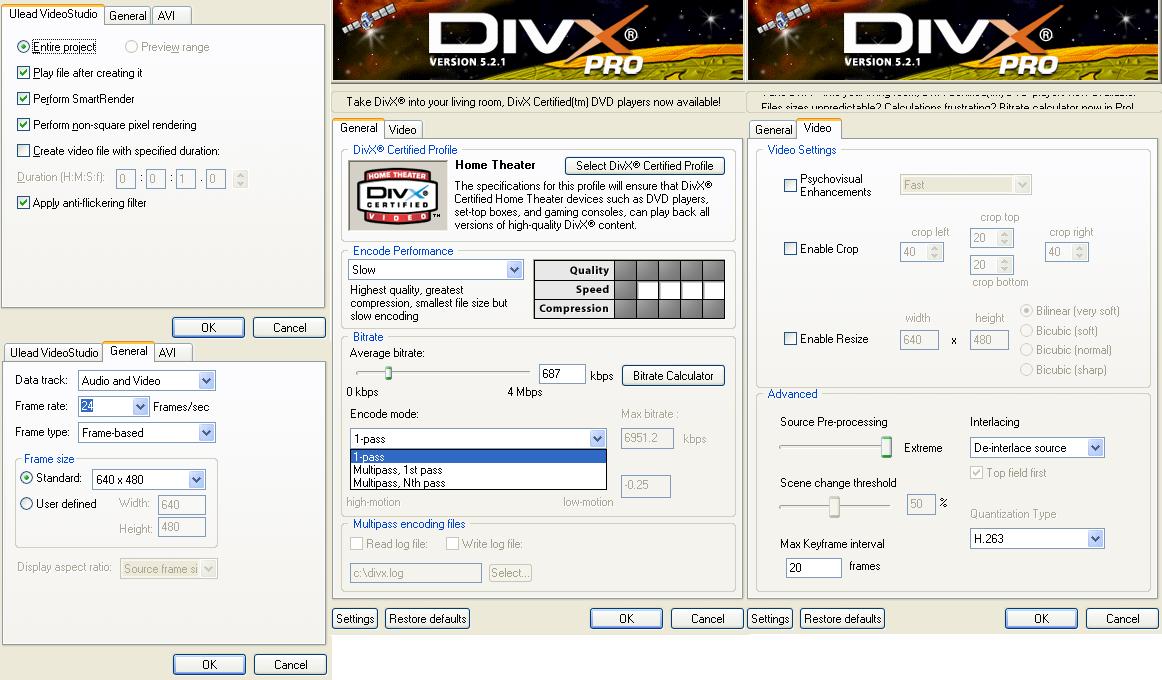Pick highlighted 1-pass option in the list

(x=478, y=457)
